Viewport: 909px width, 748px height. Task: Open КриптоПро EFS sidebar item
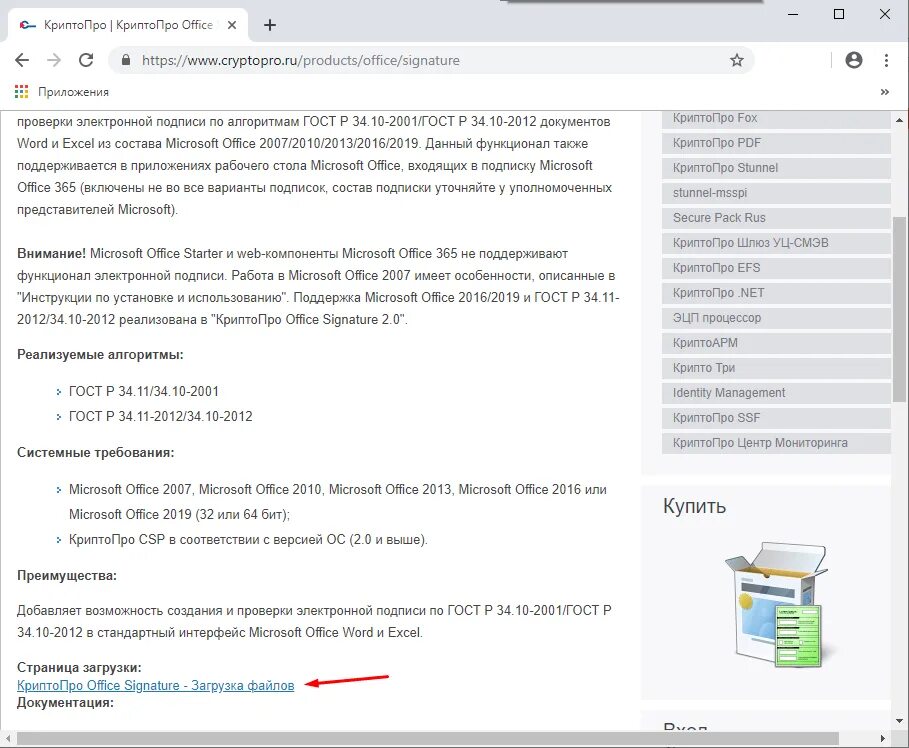(x=776, y=268)
